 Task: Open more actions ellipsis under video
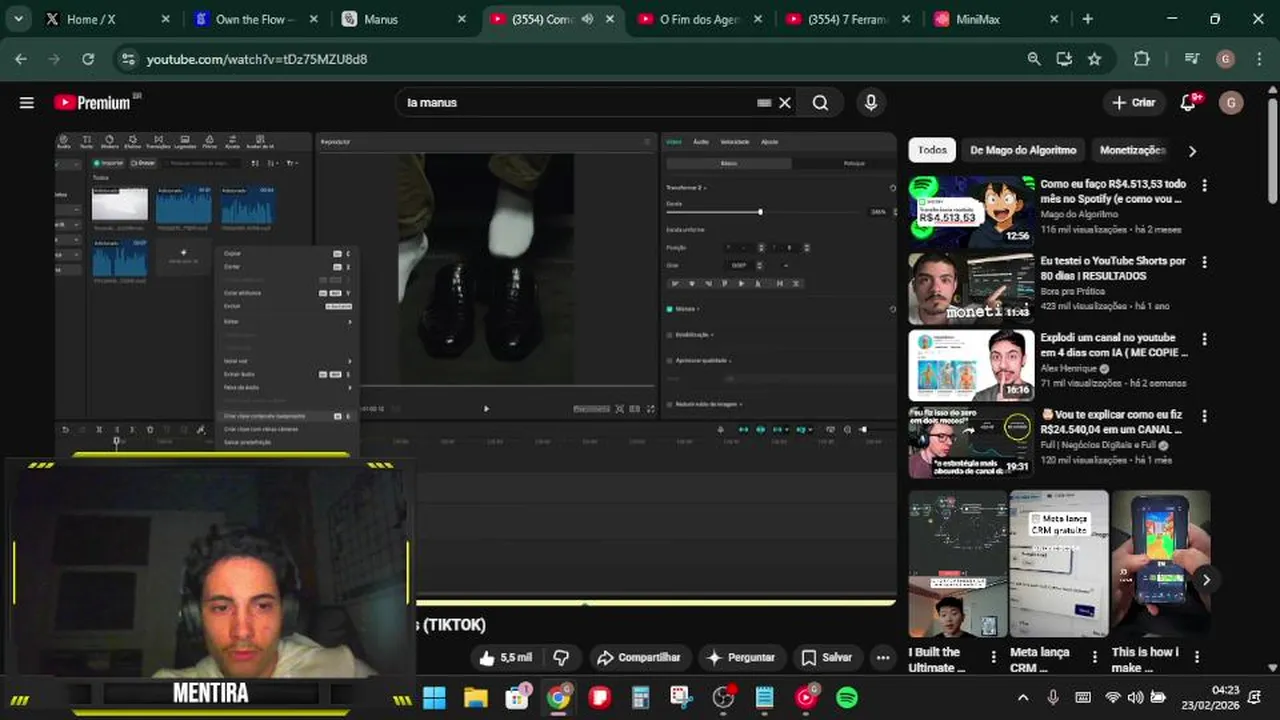[882, 657]
